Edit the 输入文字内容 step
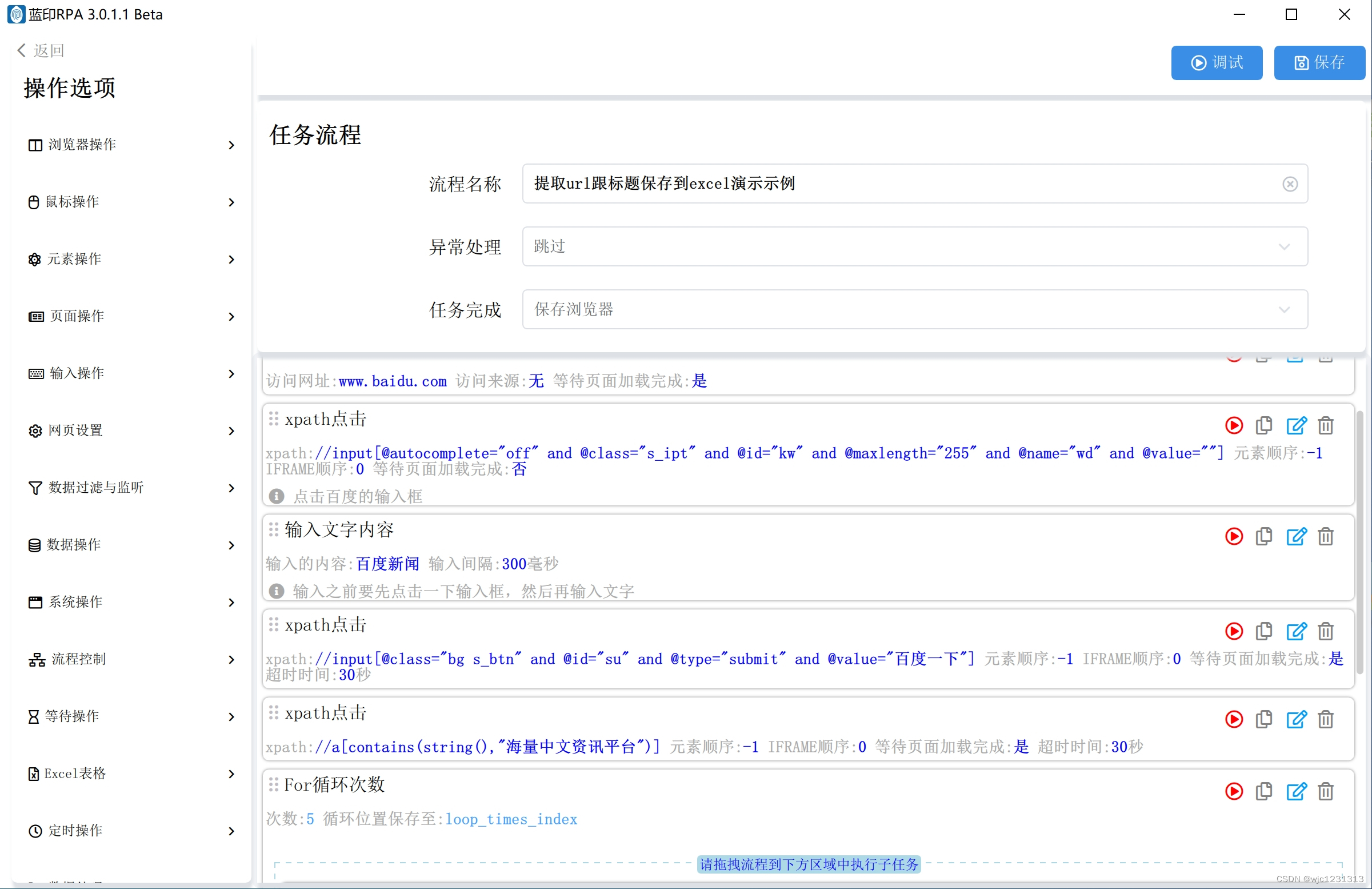Viewport: 1372px width, 889px height. click(1296, 536)
